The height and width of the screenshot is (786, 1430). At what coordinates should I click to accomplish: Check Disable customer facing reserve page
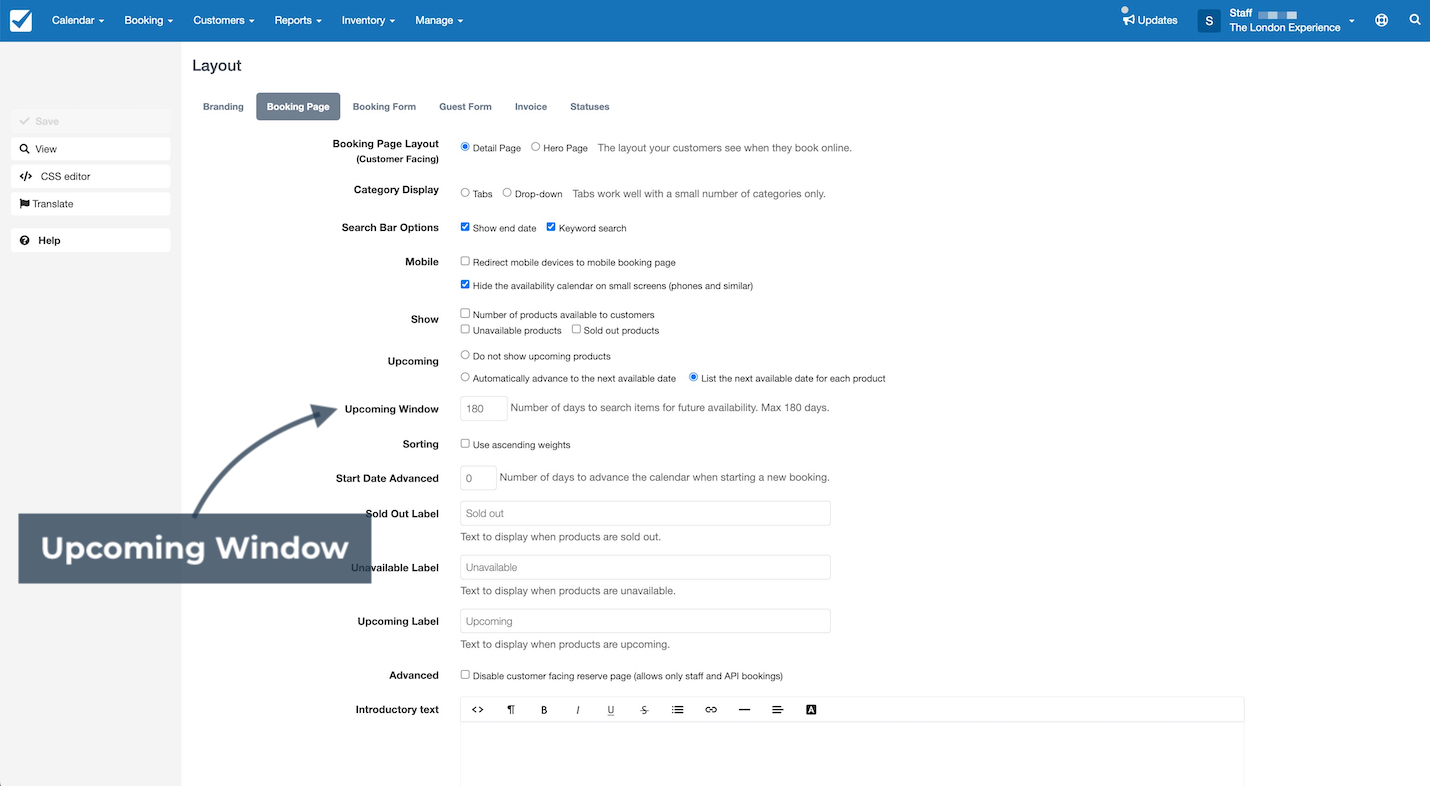(x=465, y=675)
